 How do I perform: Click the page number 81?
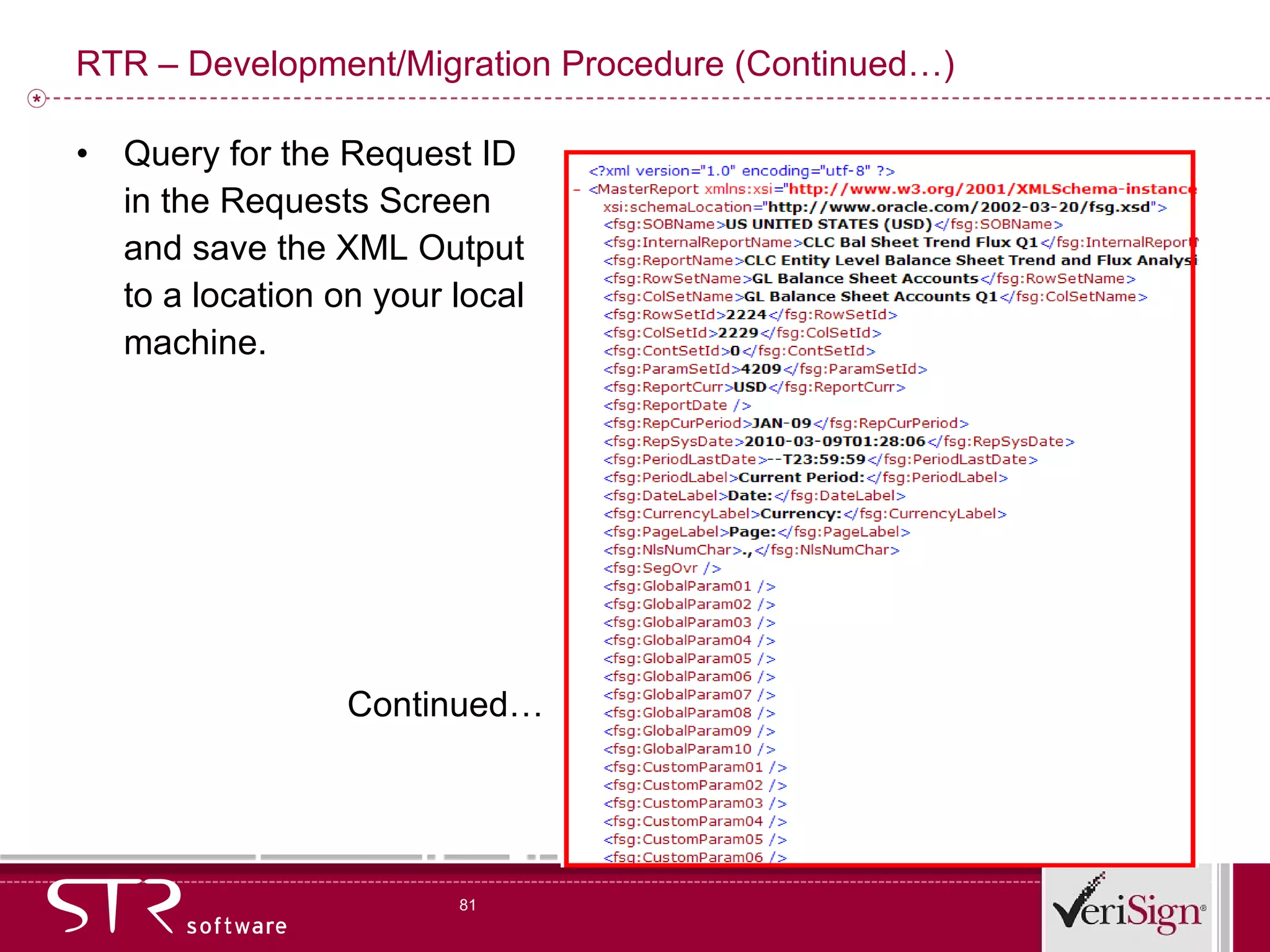click(x=468, y=905)
